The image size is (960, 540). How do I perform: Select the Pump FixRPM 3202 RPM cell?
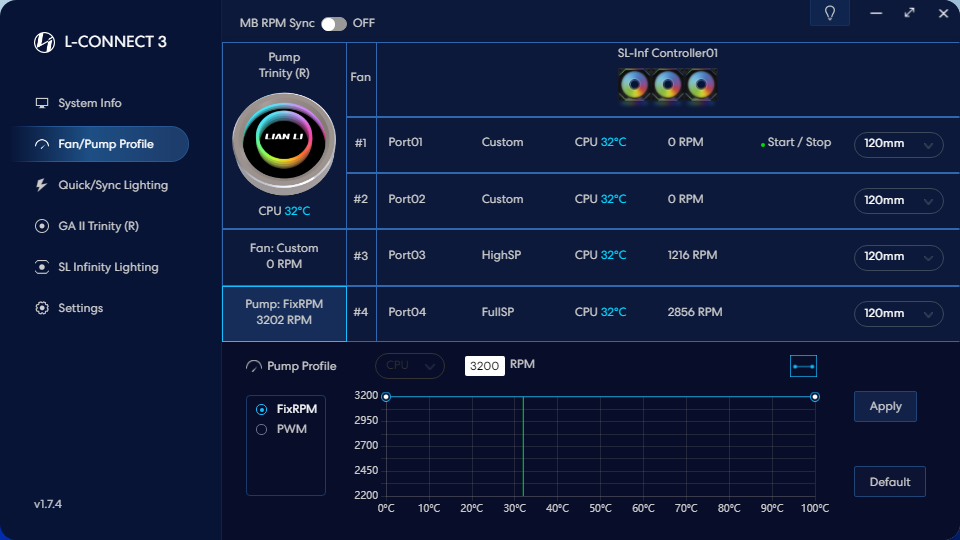pos(284,313)
